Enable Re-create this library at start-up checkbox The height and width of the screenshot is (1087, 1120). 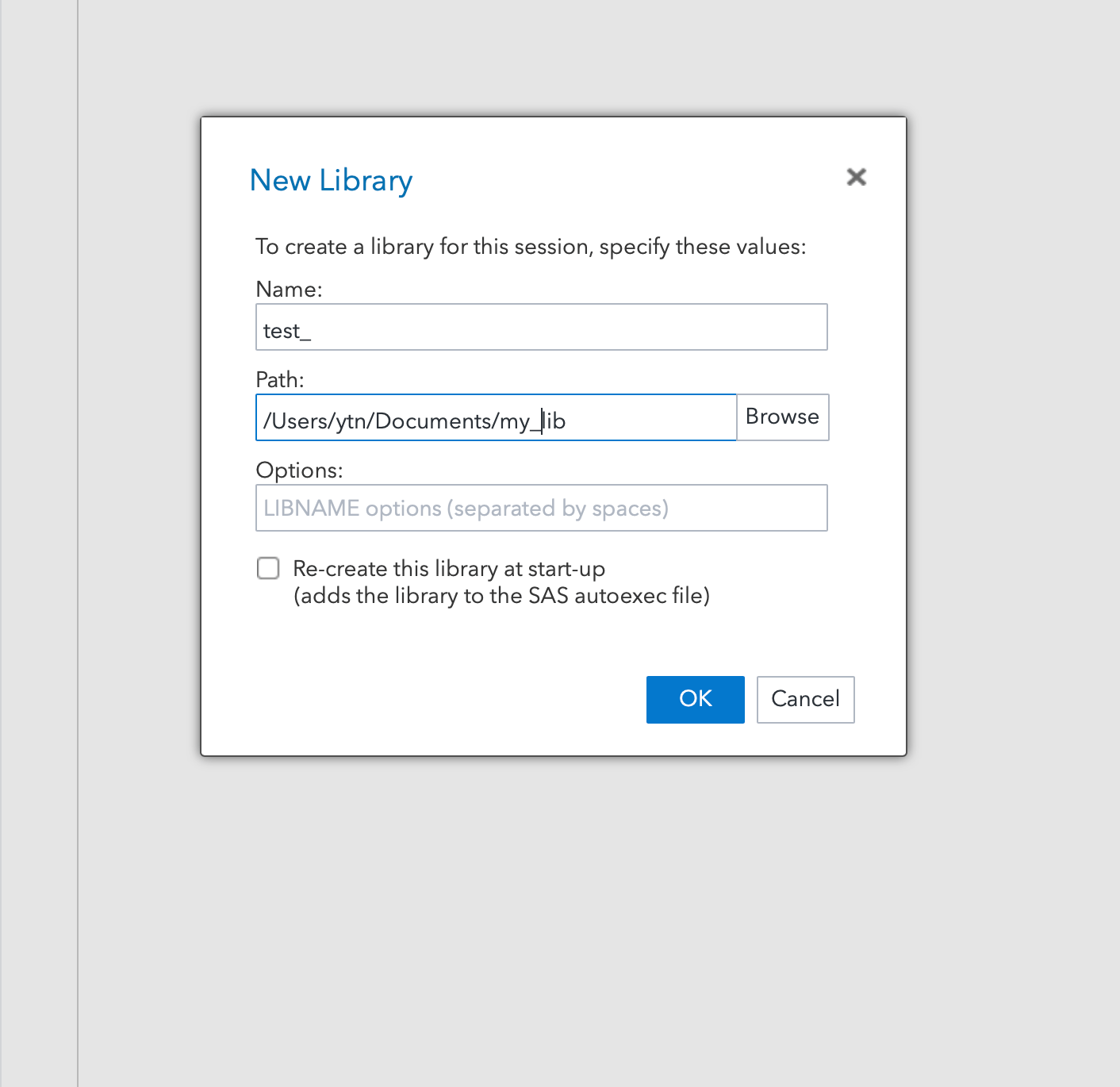coord(268,568)
